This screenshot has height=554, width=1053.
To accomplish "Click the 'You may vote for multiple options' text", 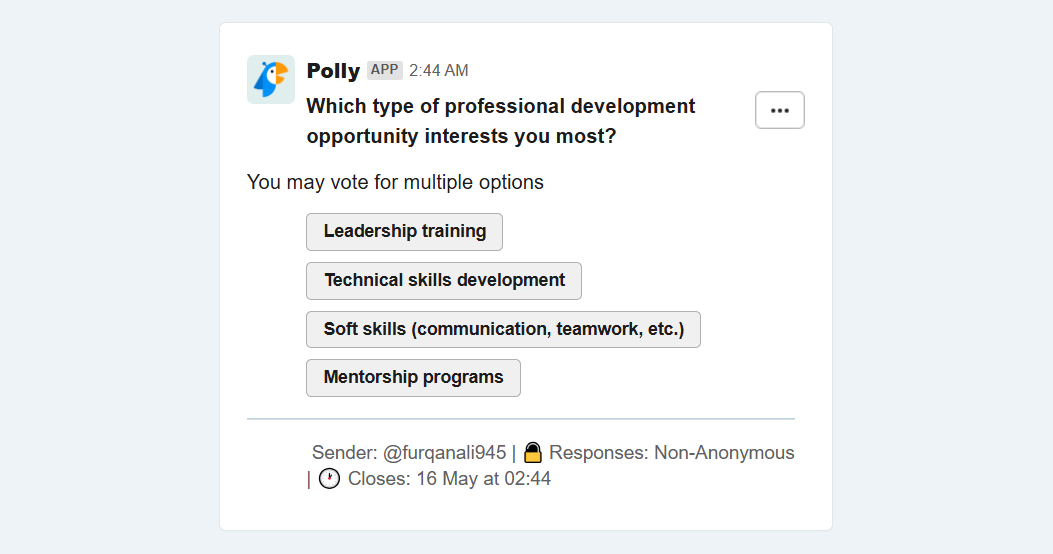I will (395, 182).
